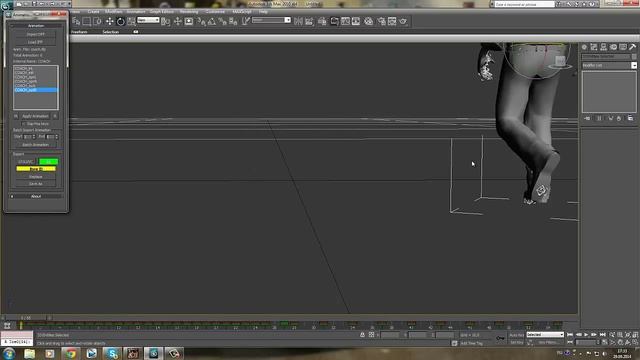Image resolution: width=640 pixels, height=360 pixels.
Task: Click the Select and Manipulate icon
Action: 178,21
